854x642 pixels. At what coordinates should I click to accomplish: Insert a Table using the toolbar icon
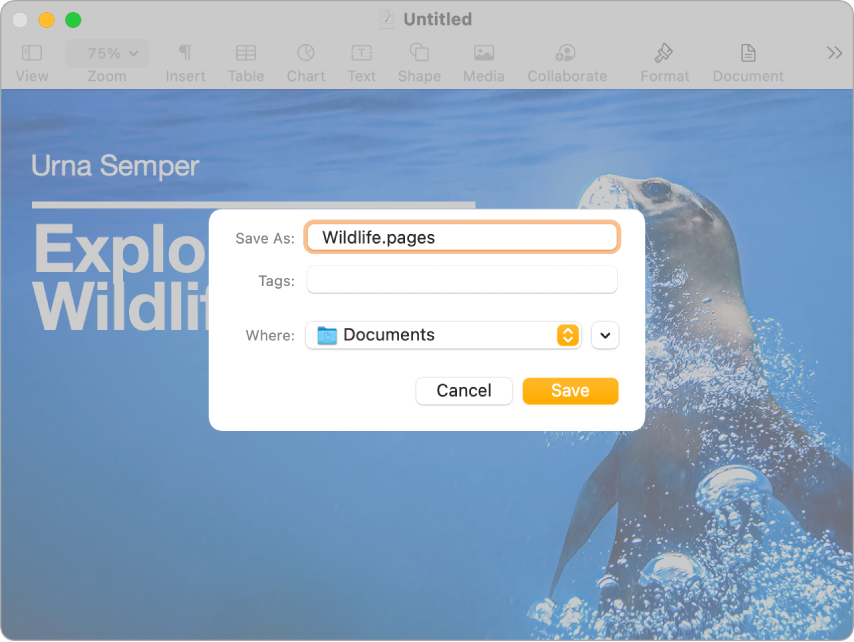245,53
